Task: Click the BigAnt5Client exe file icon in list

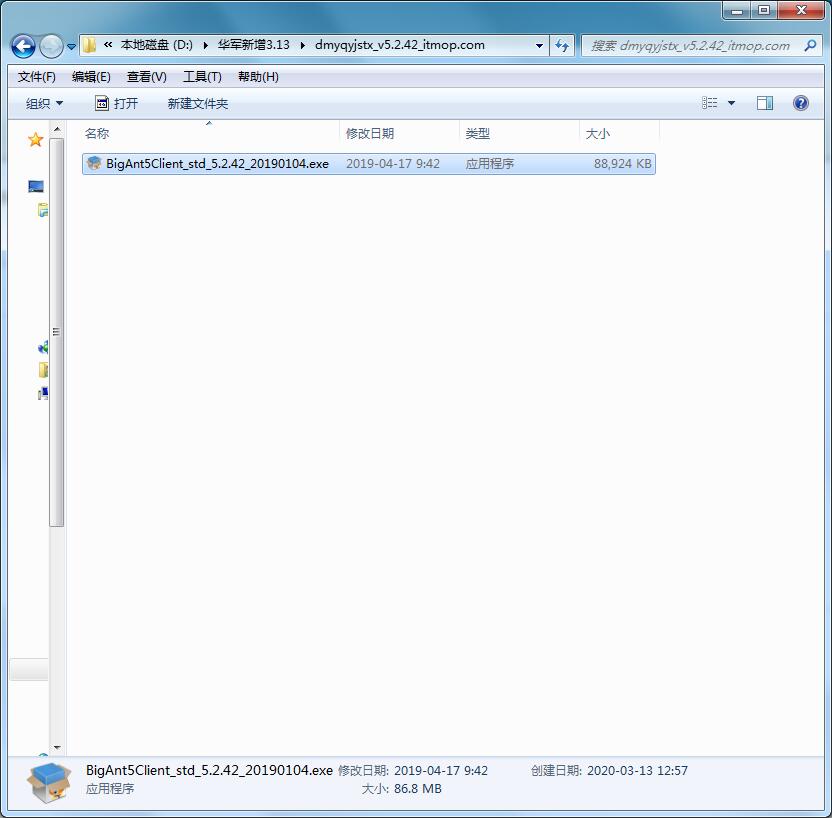Action: coord(94,163)
